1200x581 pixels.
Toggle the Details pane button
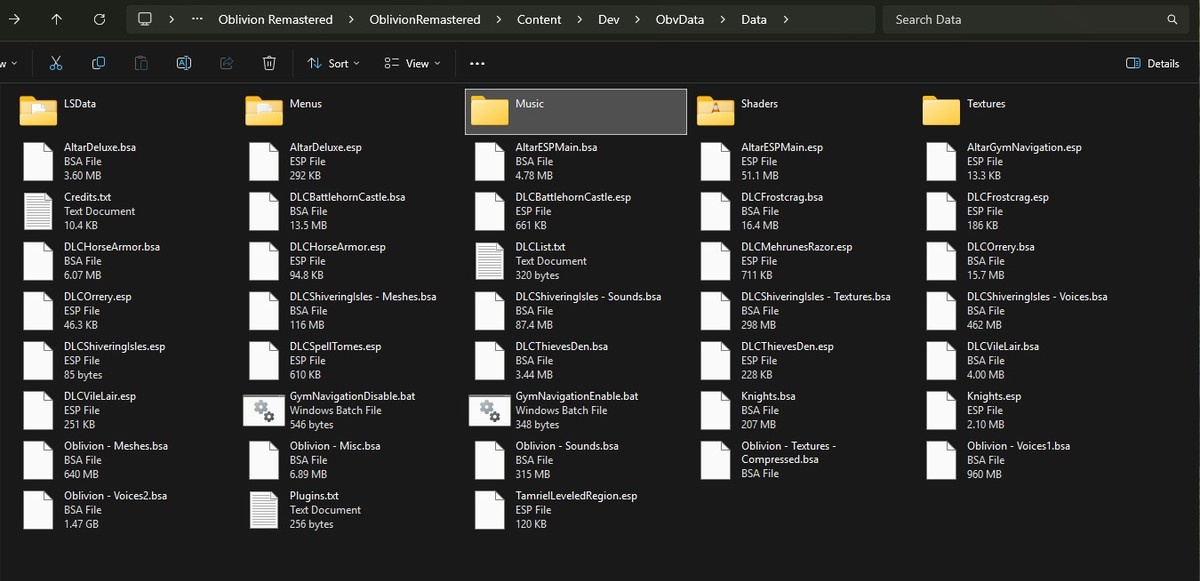1153,63
